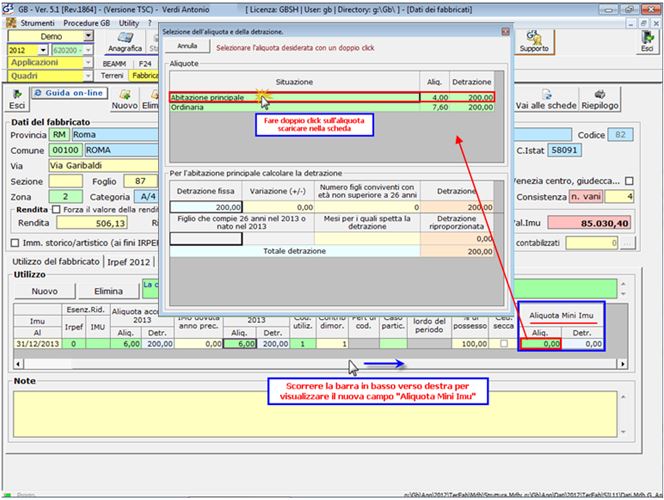Click the Codice 82 field
Image resolution: width=664 pixels, height=500 pixels.
click(x=620, y=135)
